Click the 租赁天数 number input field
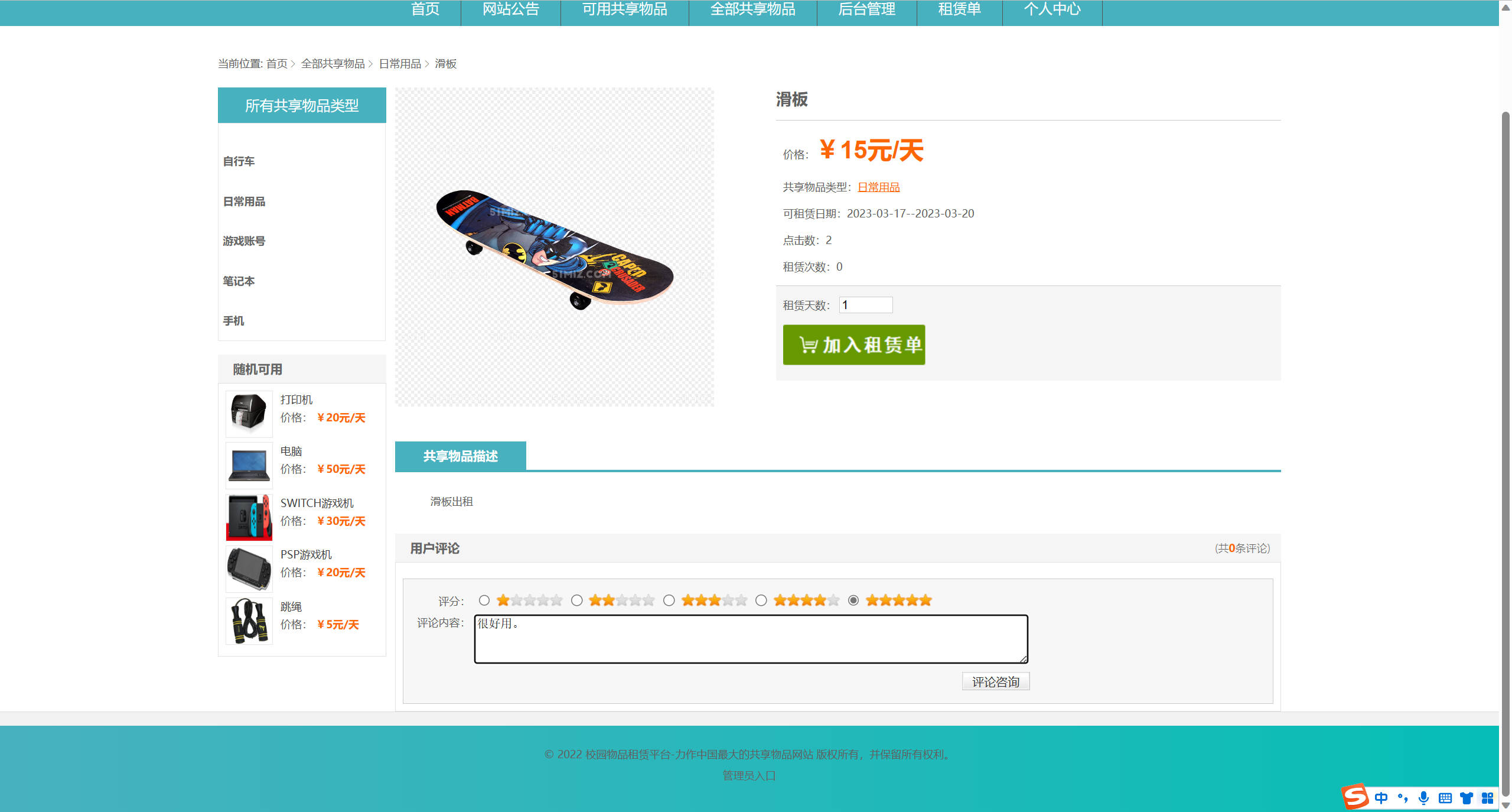Image resolution: width=1512 pixels, height=812 pixels. point(866,305)
